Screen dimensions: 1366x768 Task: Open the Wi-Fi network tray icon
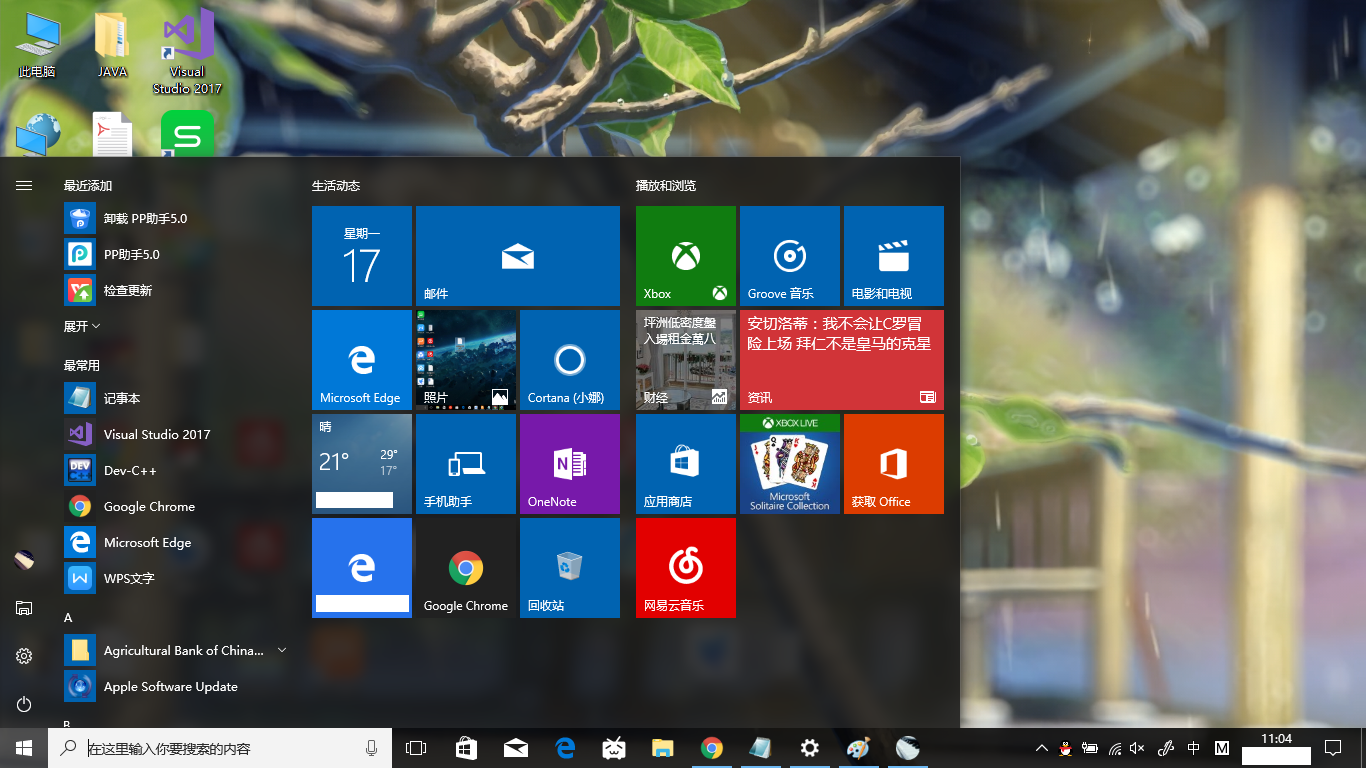coord(1116,748)
